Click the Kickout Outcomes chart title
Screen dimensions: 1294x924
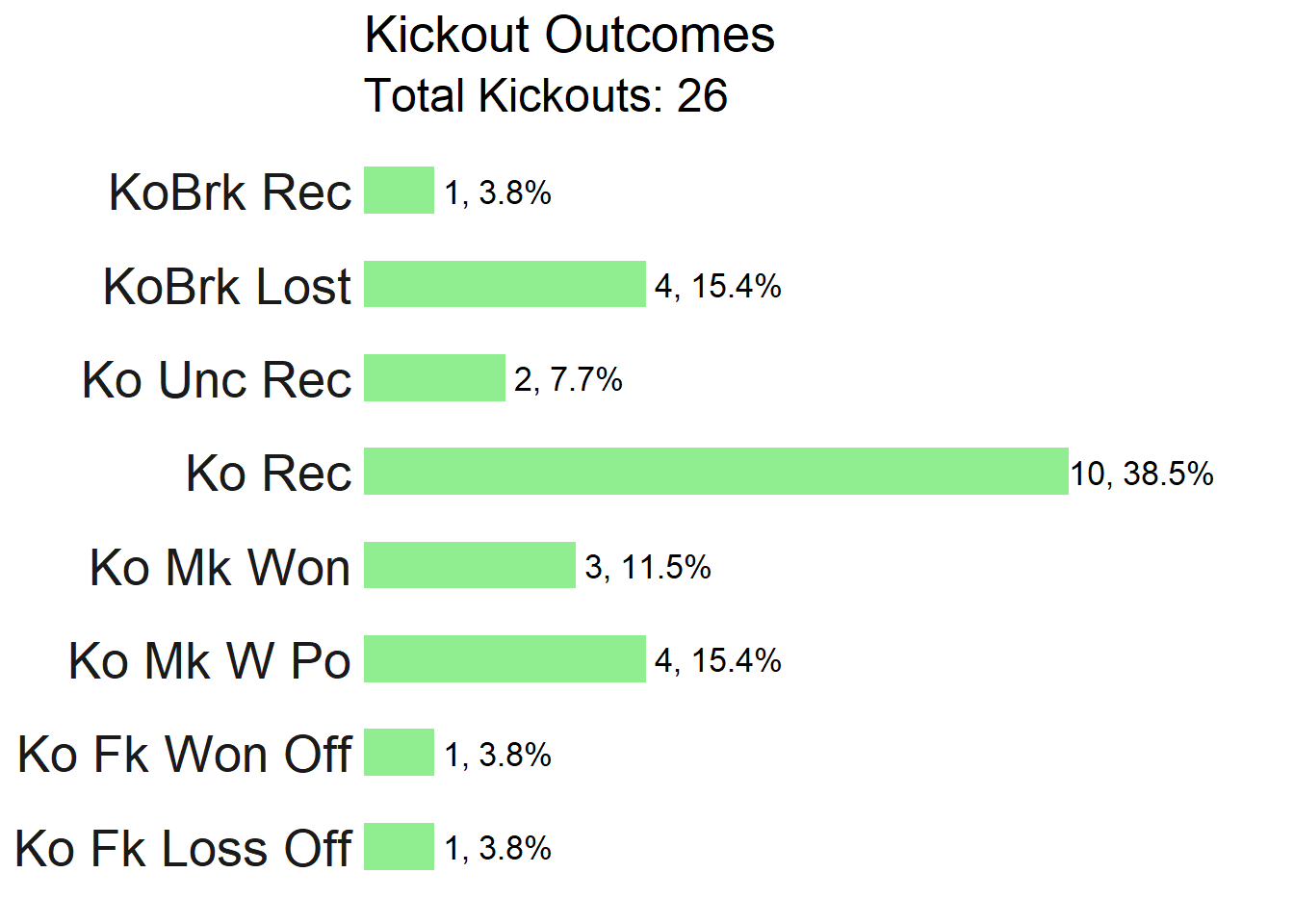click(x=569, y=36)
